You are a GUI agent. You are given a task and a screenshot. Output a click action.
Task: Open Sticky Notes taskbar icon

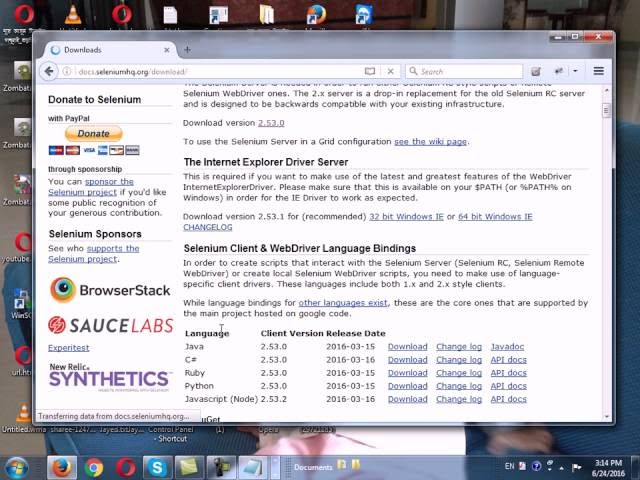189,468
